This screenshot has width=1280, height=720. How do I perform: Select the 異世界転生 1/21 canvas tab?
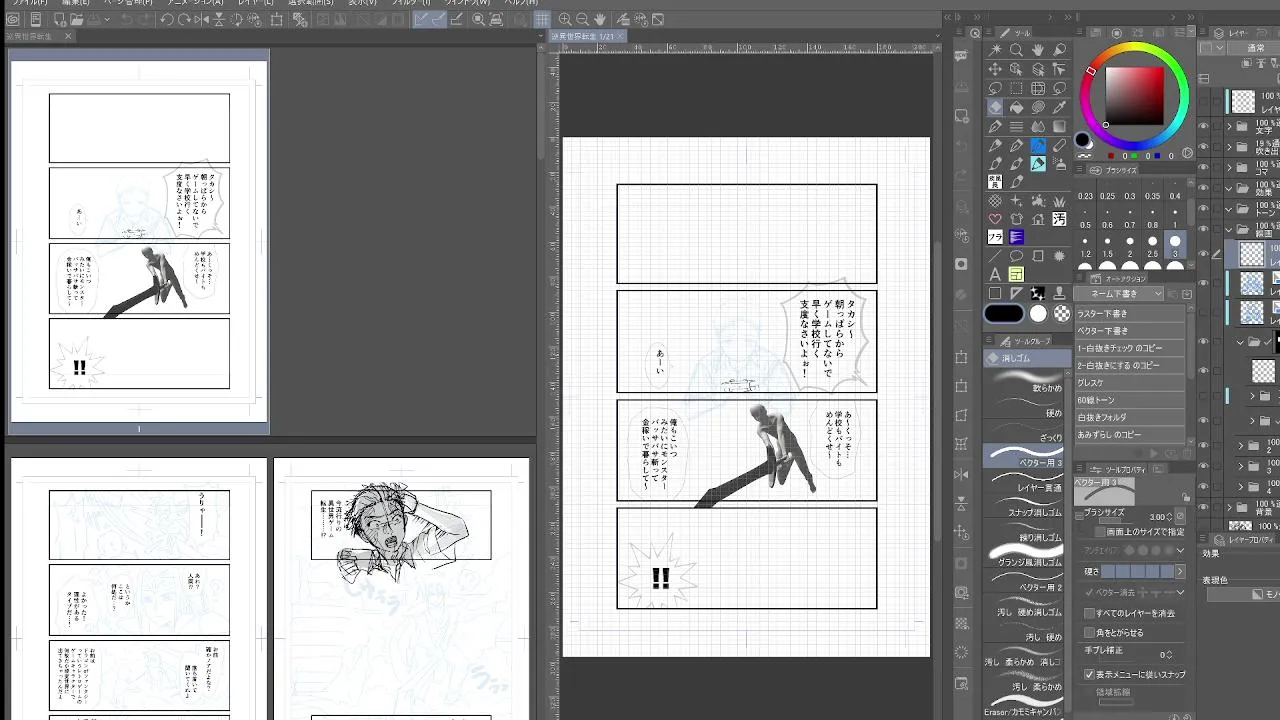tap(588, 36)
